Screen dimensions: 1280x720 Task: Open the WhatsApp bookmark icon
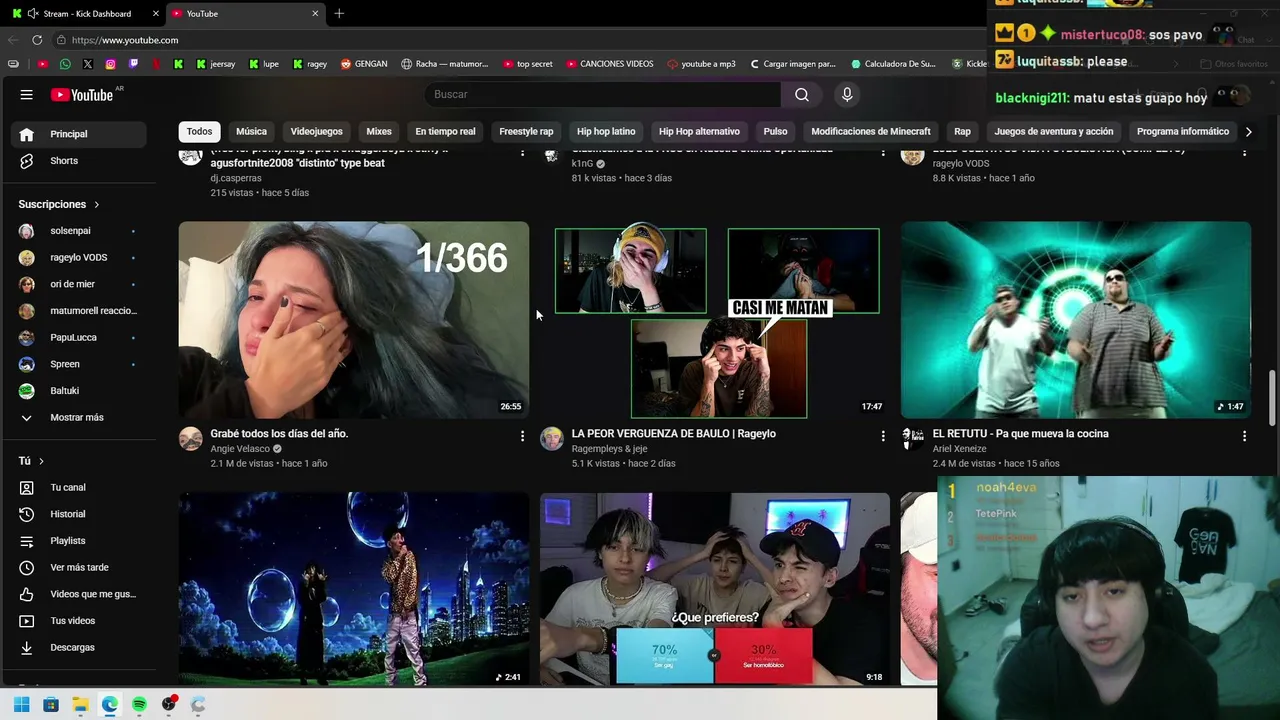coord(65,64)
